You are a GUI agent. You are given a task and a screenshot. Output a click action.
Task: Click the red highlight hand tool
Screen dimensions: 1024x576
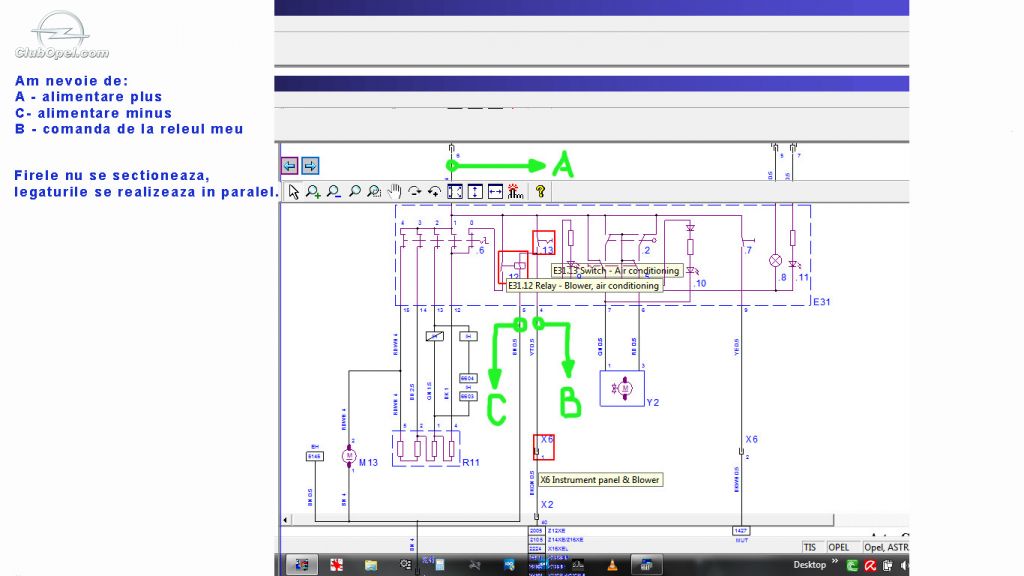515,192
